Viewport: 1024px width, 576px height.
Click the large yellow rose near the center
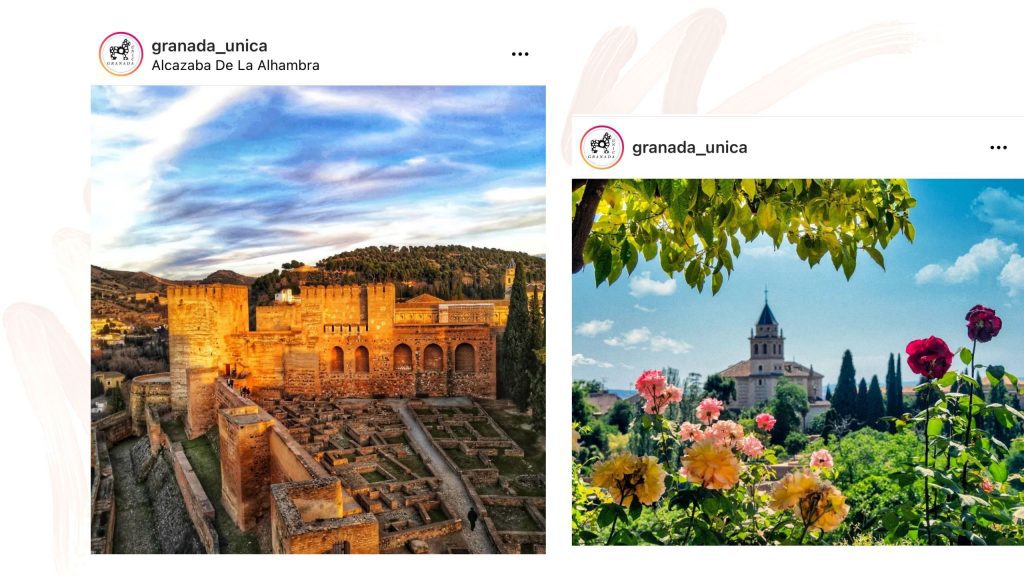click(711, 464)
